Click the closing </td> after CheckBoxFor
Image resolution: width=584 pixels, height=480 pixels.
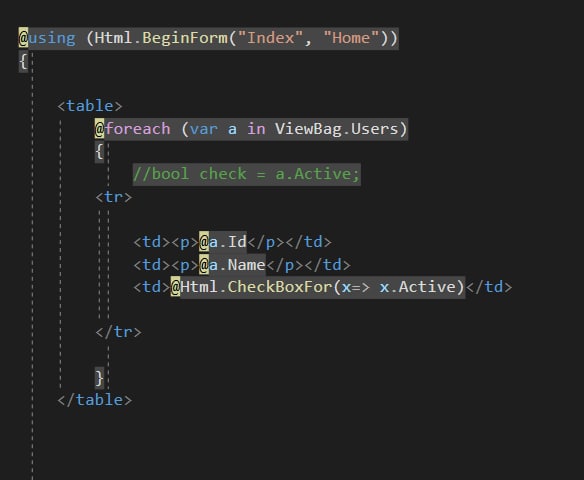pos(489,287)
